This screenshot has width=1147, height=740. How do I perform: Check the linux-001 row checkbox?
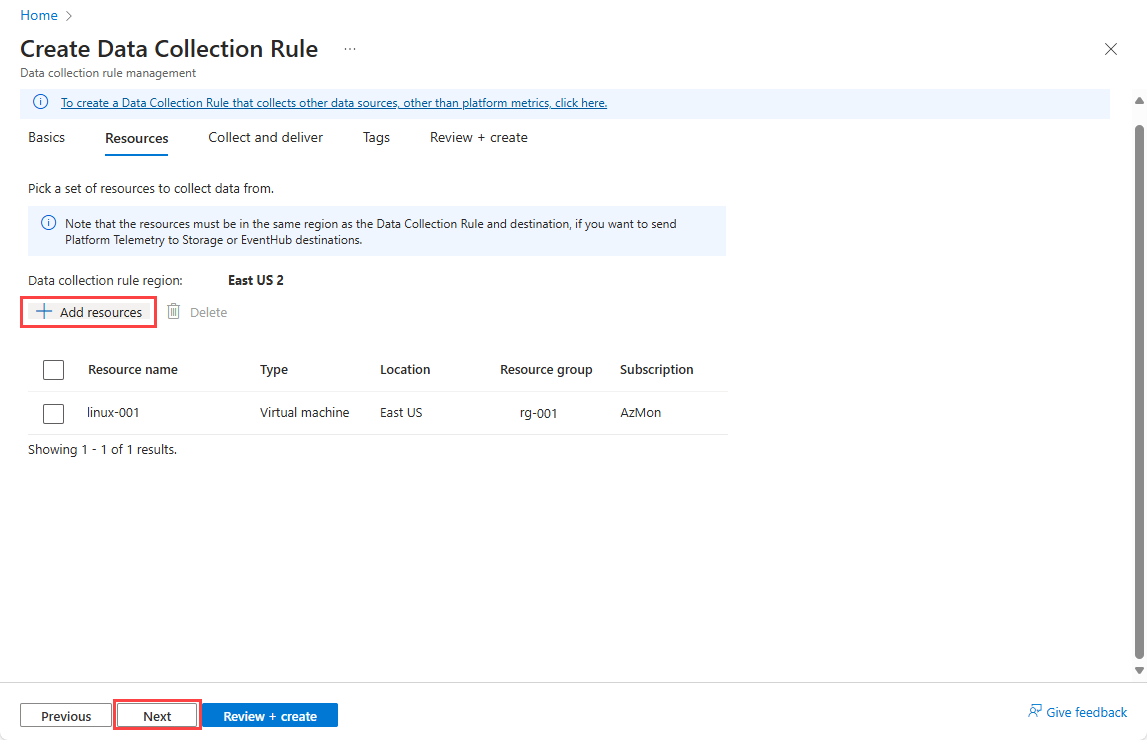tap(54, 413)
